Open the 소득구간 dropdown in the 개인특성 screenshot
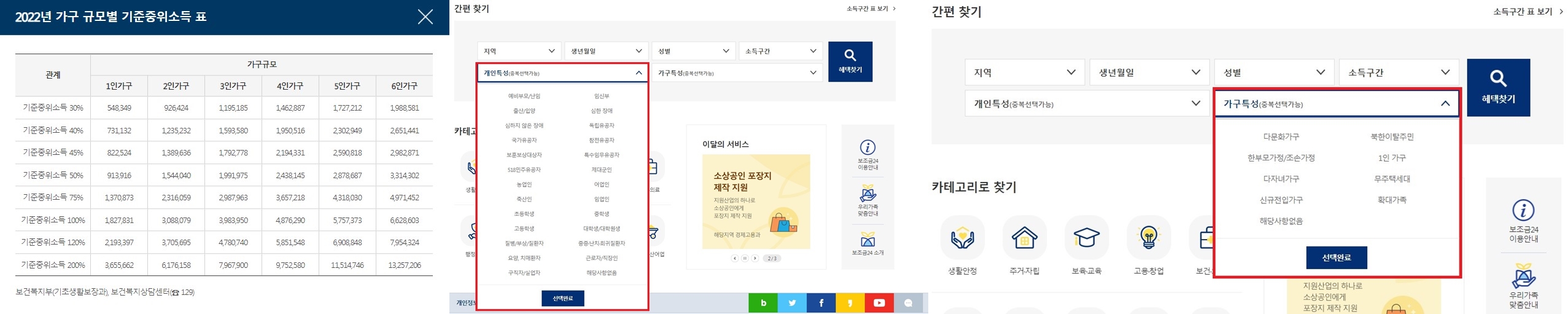Screen dimensions: 1568x314 point(781,51)
